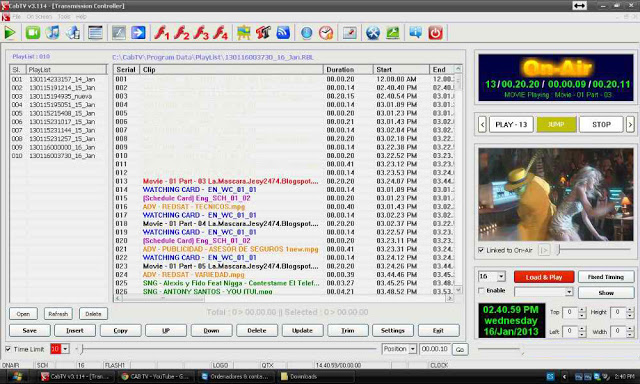This screenshot has width=640, height=384.
Task: Open the Tools menu
Action: tap(64, 17)
